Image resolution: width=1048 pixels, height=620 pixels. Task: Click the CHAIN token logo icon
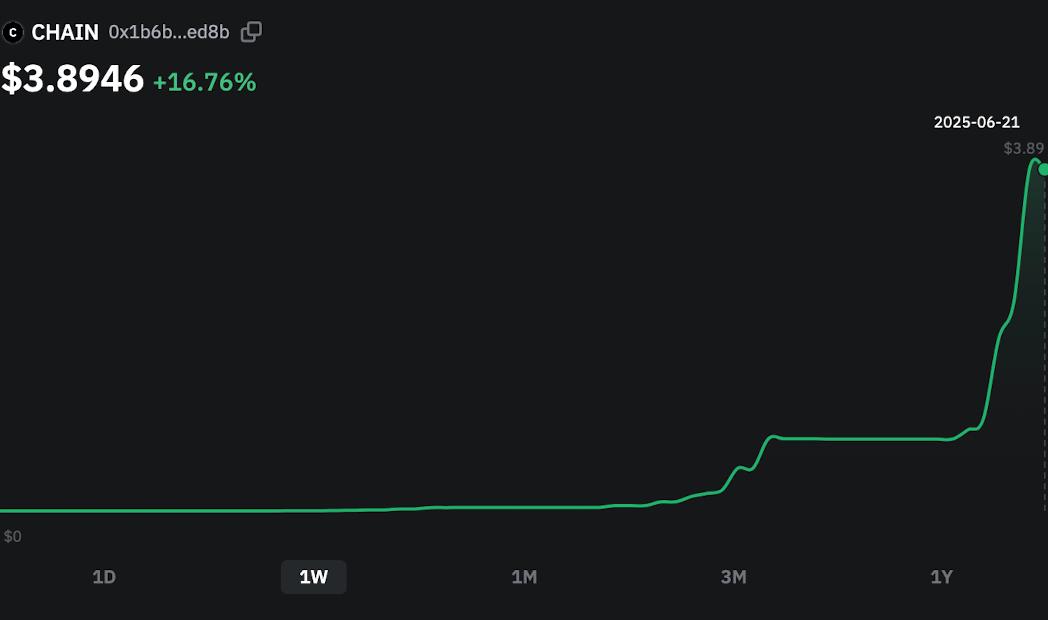click(12, 32)
